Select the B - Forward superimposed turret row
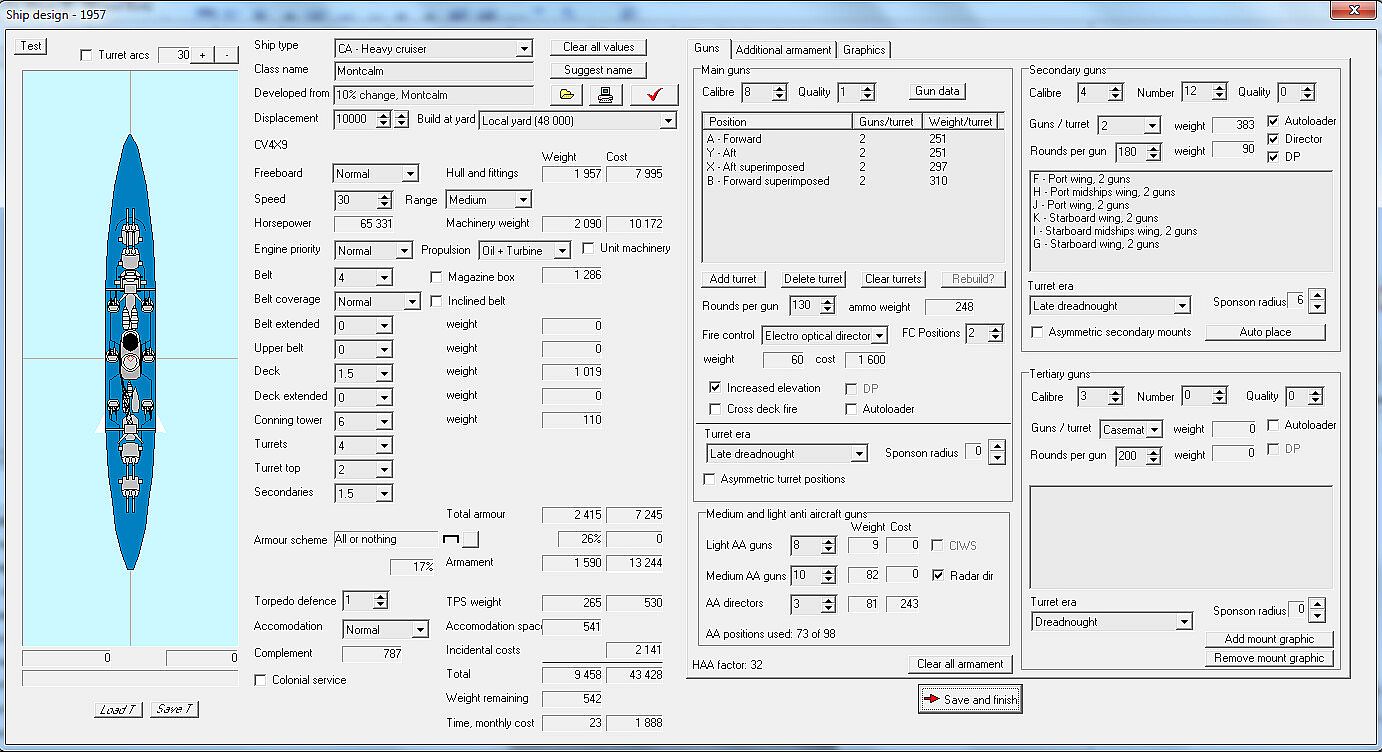The height and width of the screenshot is (755, 1382). 768,181
